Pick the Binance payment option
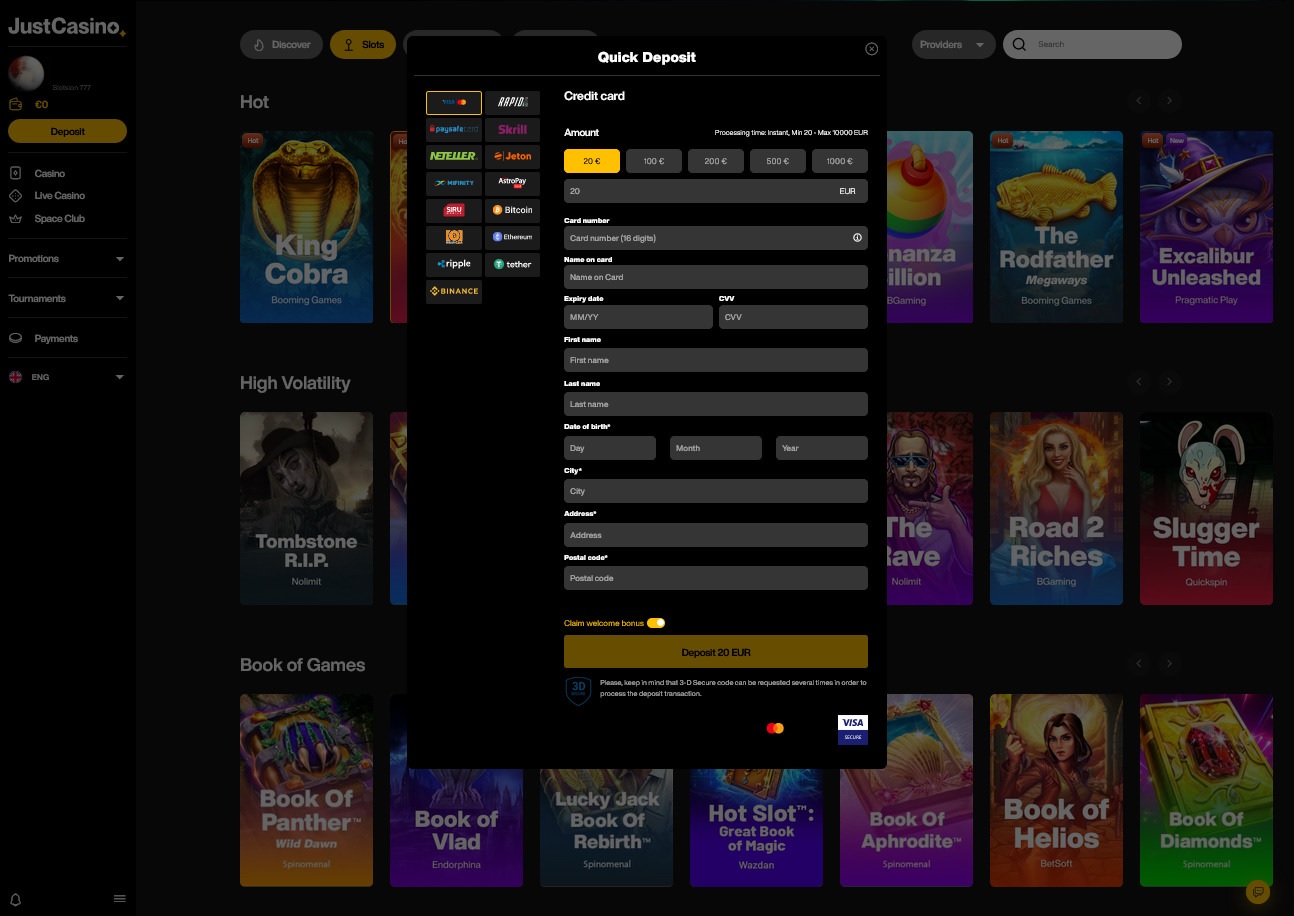Viewport: 1294px width, 916px height. point(453,291)
